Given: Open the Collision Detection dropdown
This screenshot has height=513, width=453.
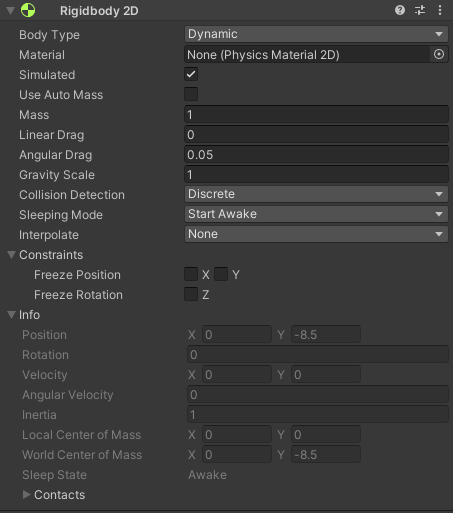Looking at the screenshot, I should 316,194.
